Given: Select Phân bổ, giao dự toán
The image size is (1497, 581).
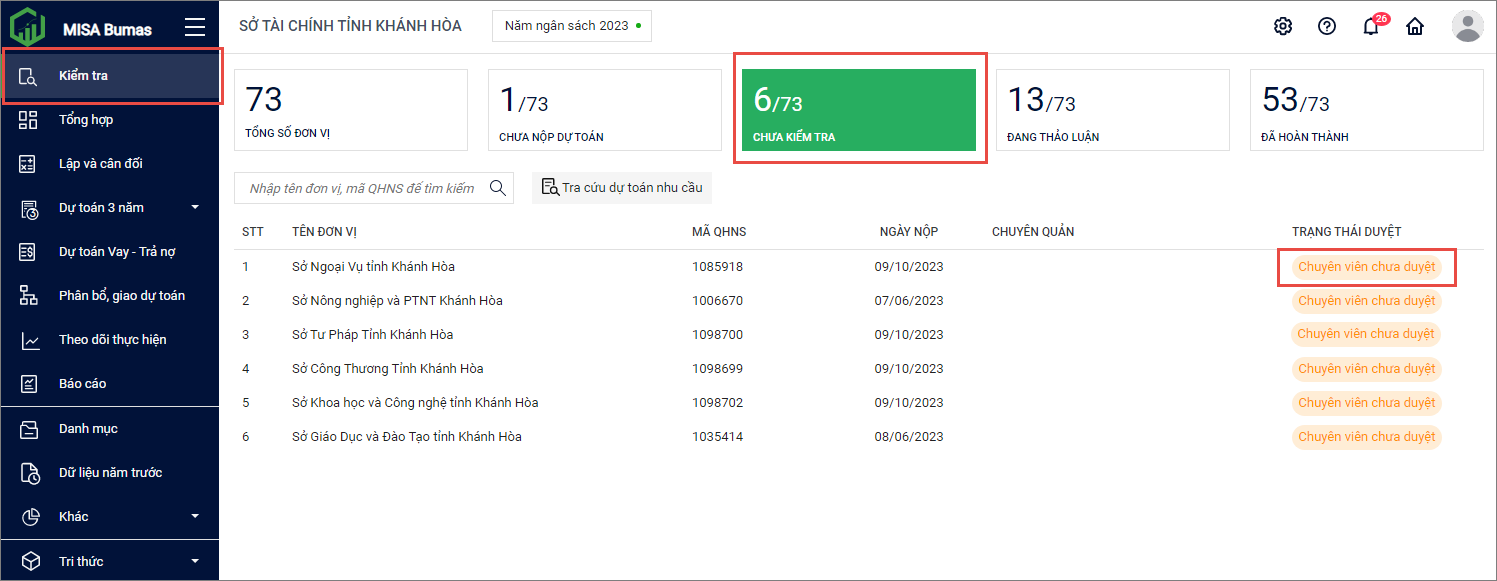Looking at the screenshot, I should pos(121,296).
